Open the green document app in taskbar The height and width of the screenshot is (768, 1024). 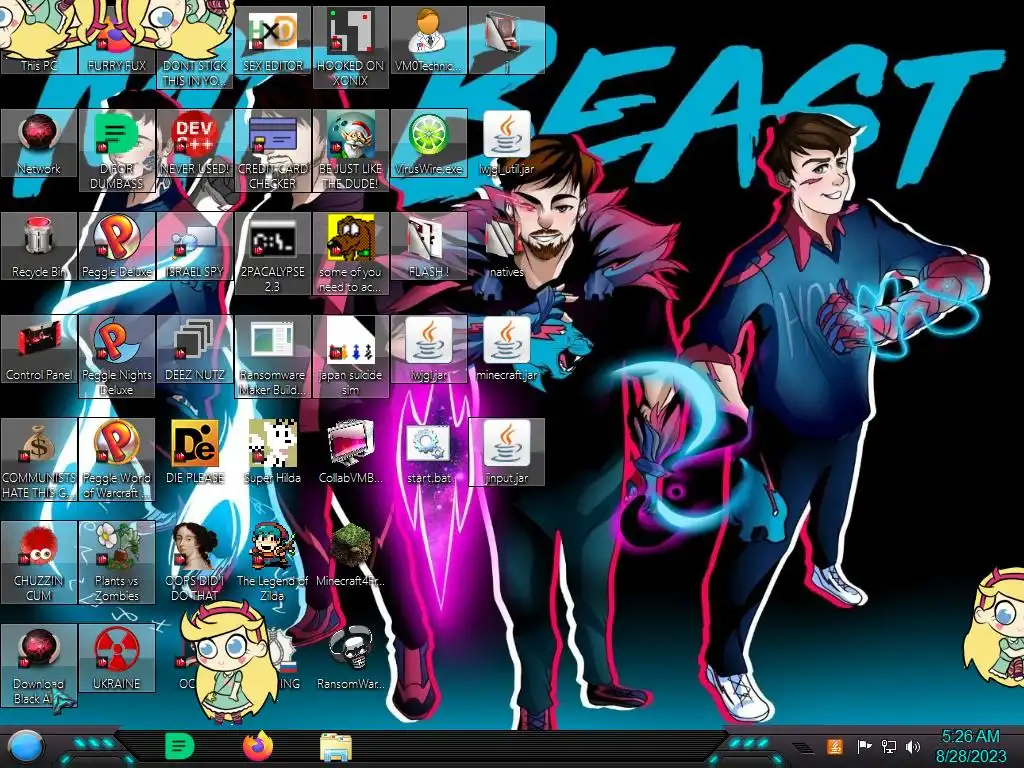tap(179, 746)
